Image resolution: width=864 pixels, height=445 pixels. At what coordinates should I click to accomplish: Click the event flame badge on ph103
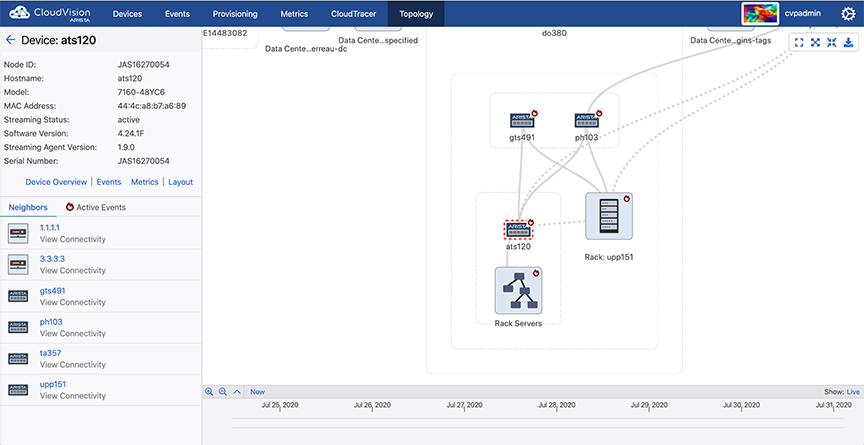[599, 113]
